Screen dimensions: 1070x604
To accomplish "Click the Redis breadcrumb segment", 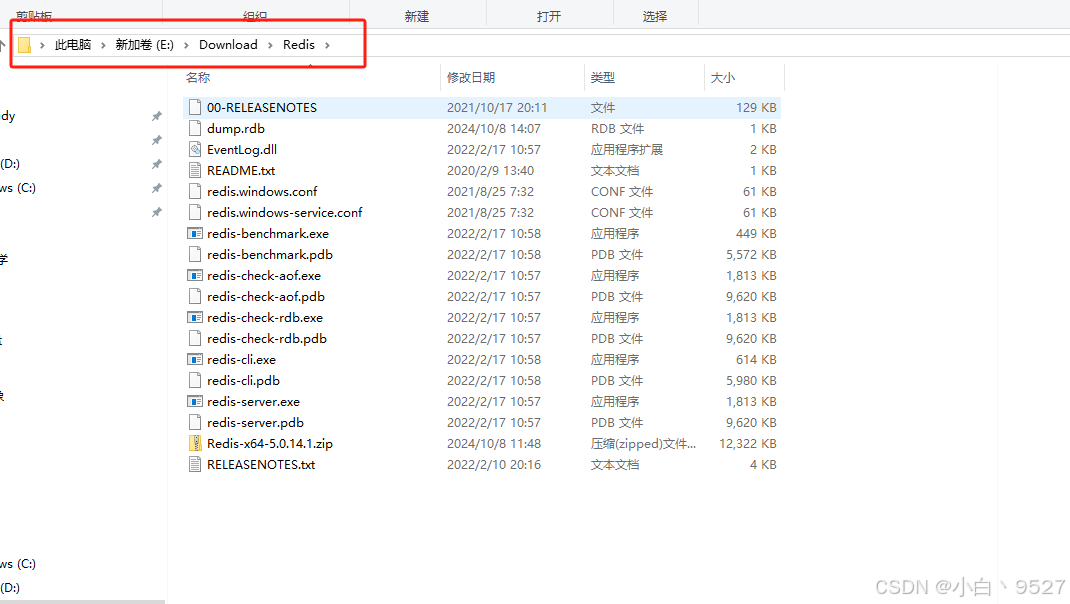I will pyautogui.click(x=299, y=45).
